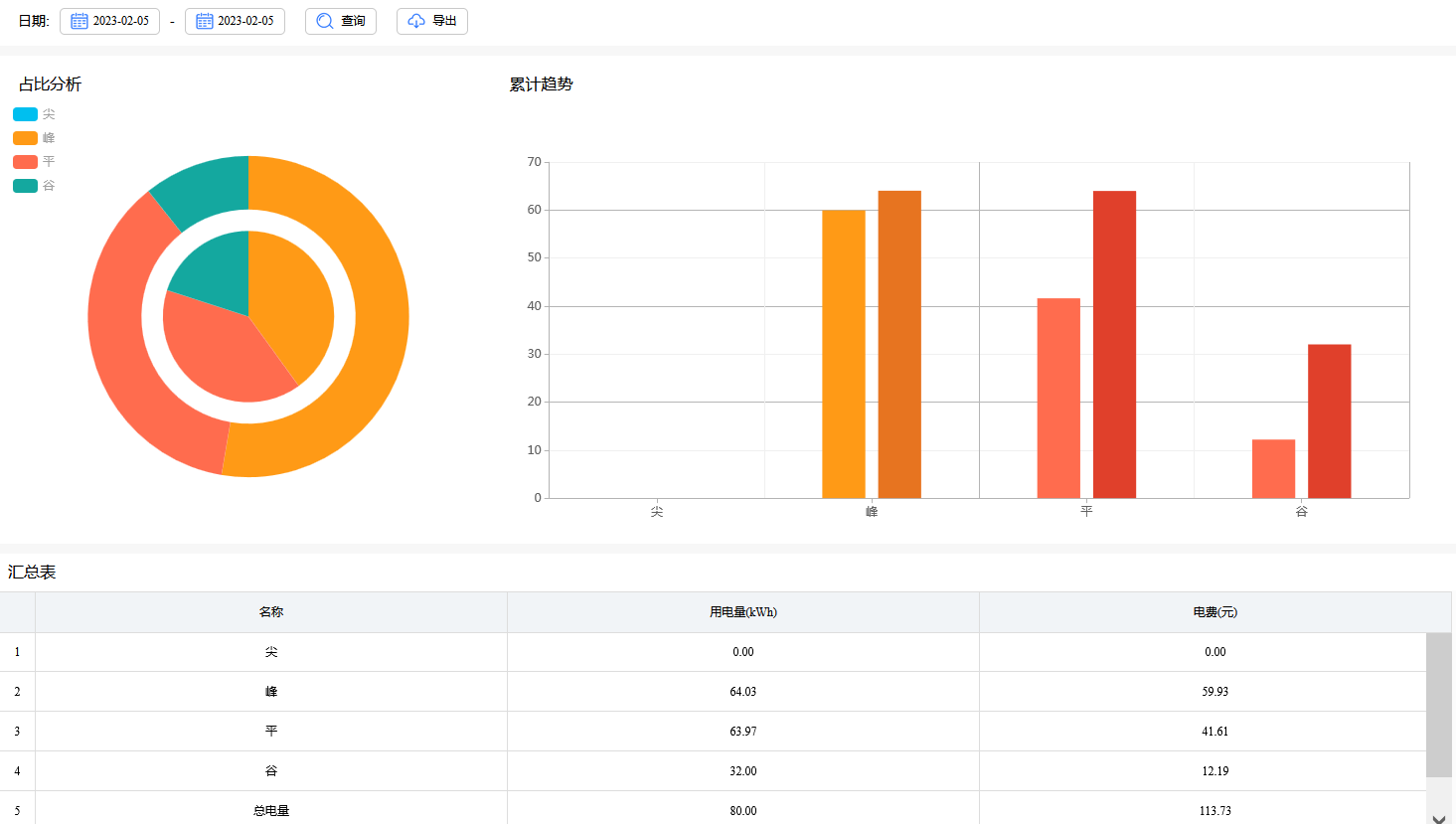Click the 用电量(kWh) column header
The width and height of the screenshot is (1456, 824).
click(x=743, y=612)
